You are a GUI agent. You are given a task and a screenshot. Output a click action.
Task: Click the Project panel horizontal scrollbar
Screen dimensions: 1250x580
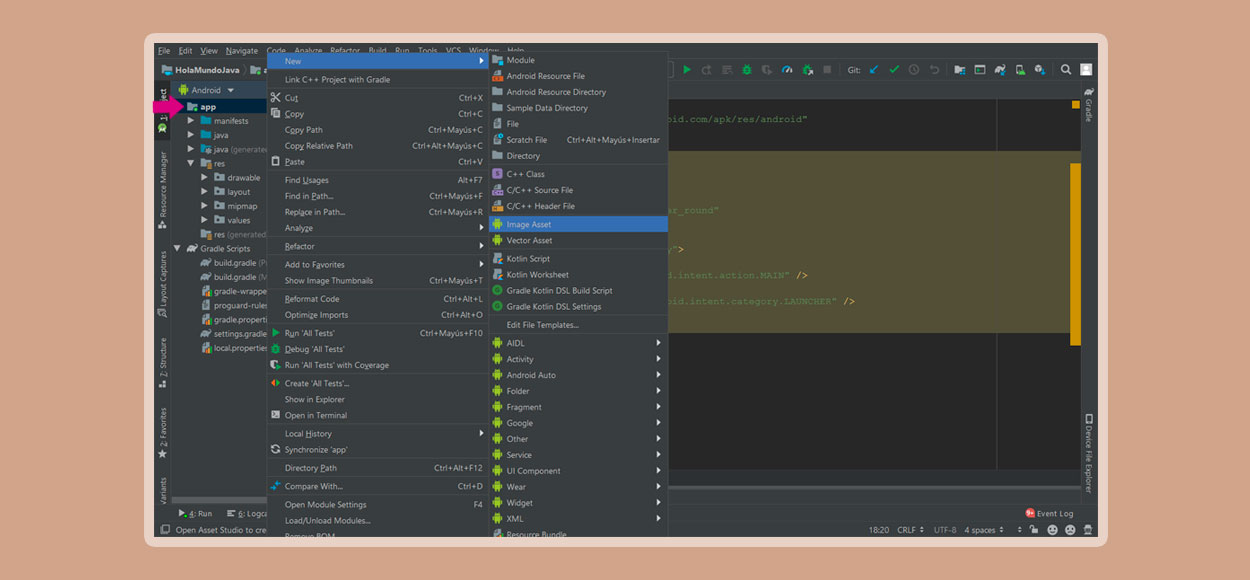coord(219,500)
